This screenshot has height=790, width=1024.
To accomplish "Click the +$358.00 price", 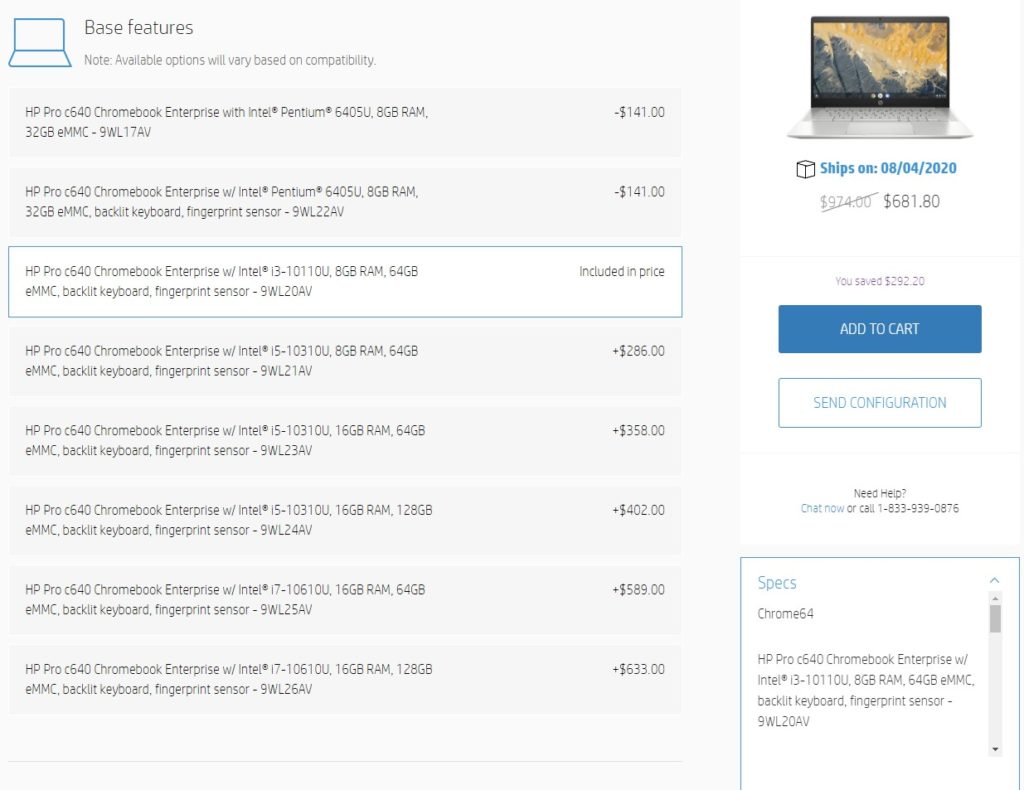I will 638,431.
